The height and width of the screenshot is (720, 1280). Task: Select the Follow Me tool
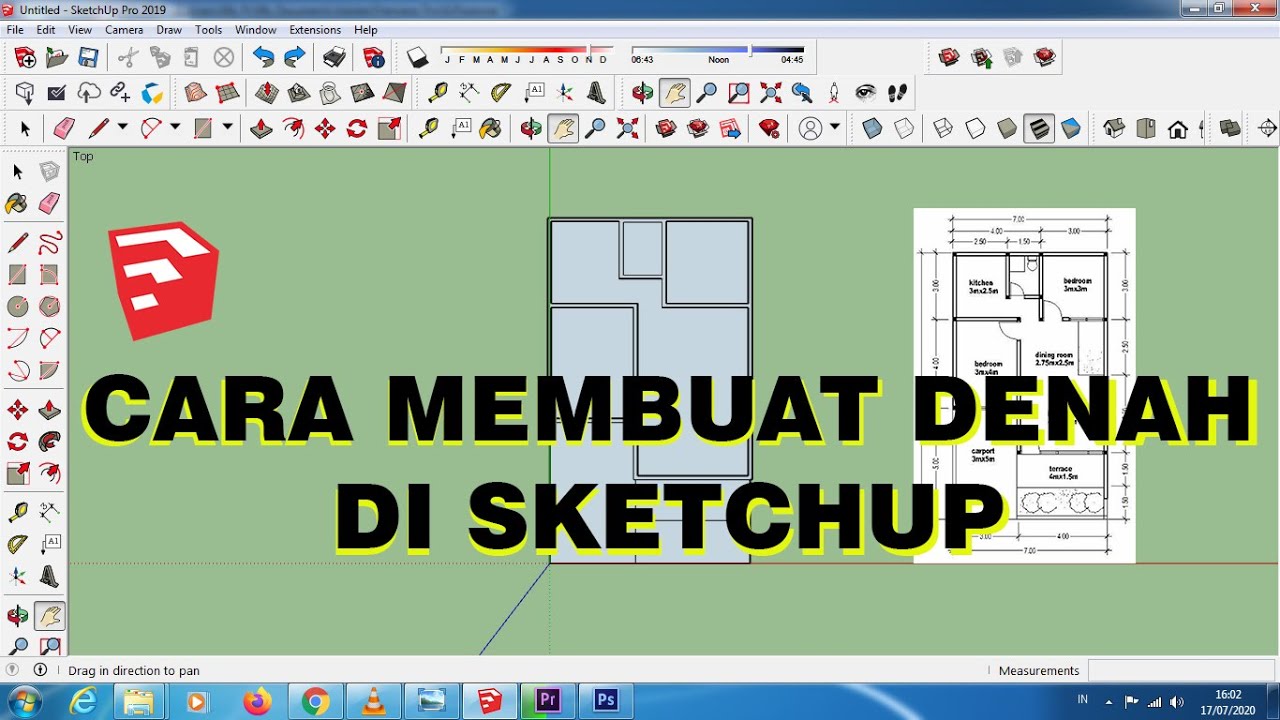tap(50, 441)
